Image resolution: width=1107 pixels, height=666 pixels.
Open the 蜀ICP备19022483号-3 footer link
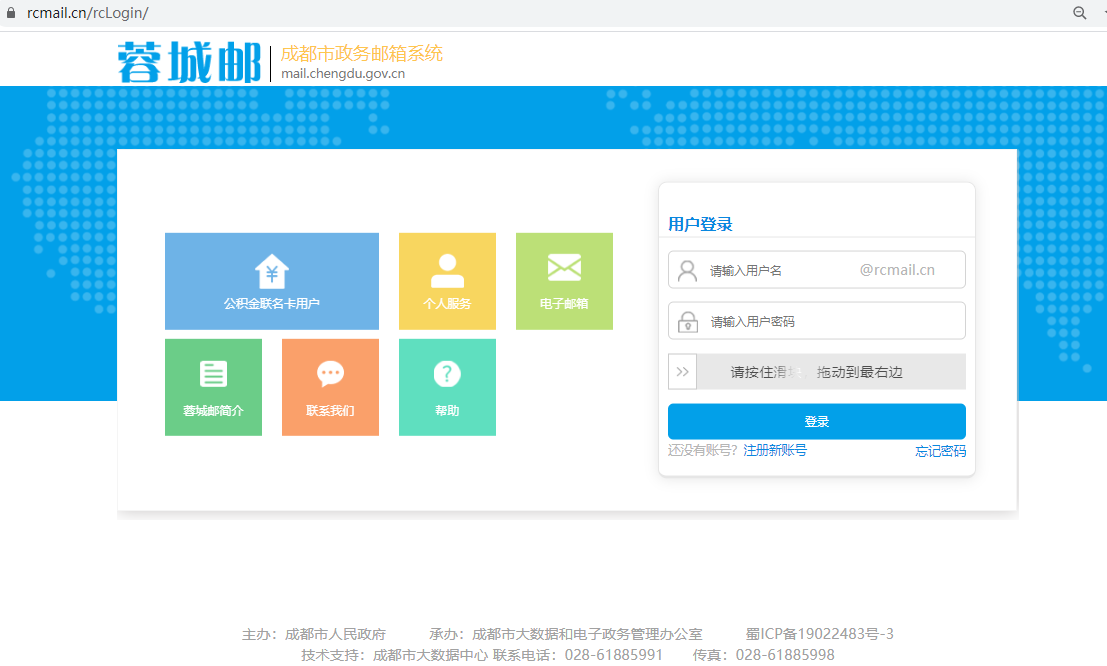819,634
